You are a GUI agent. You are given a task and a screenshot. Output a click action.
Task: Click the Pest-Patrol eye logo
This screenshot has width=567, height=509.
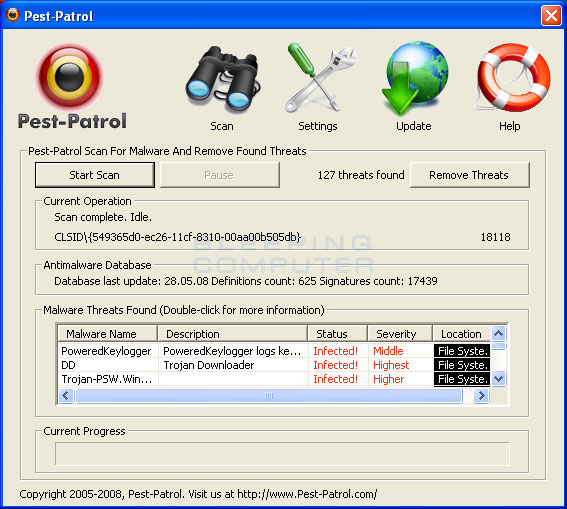[x=70, y=77]
